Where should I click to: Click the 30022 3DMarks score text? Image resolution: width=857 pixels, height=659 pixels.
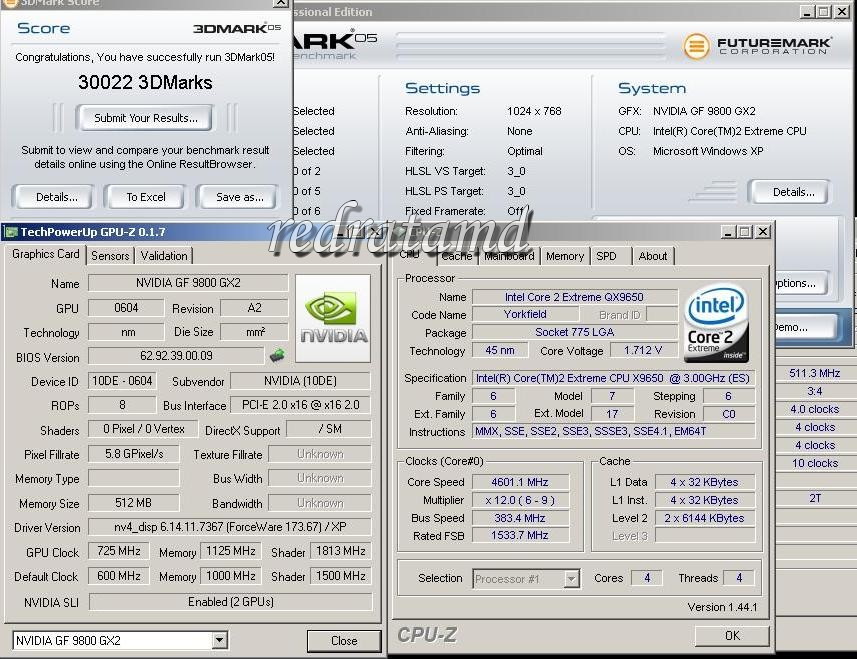point(145,83)
